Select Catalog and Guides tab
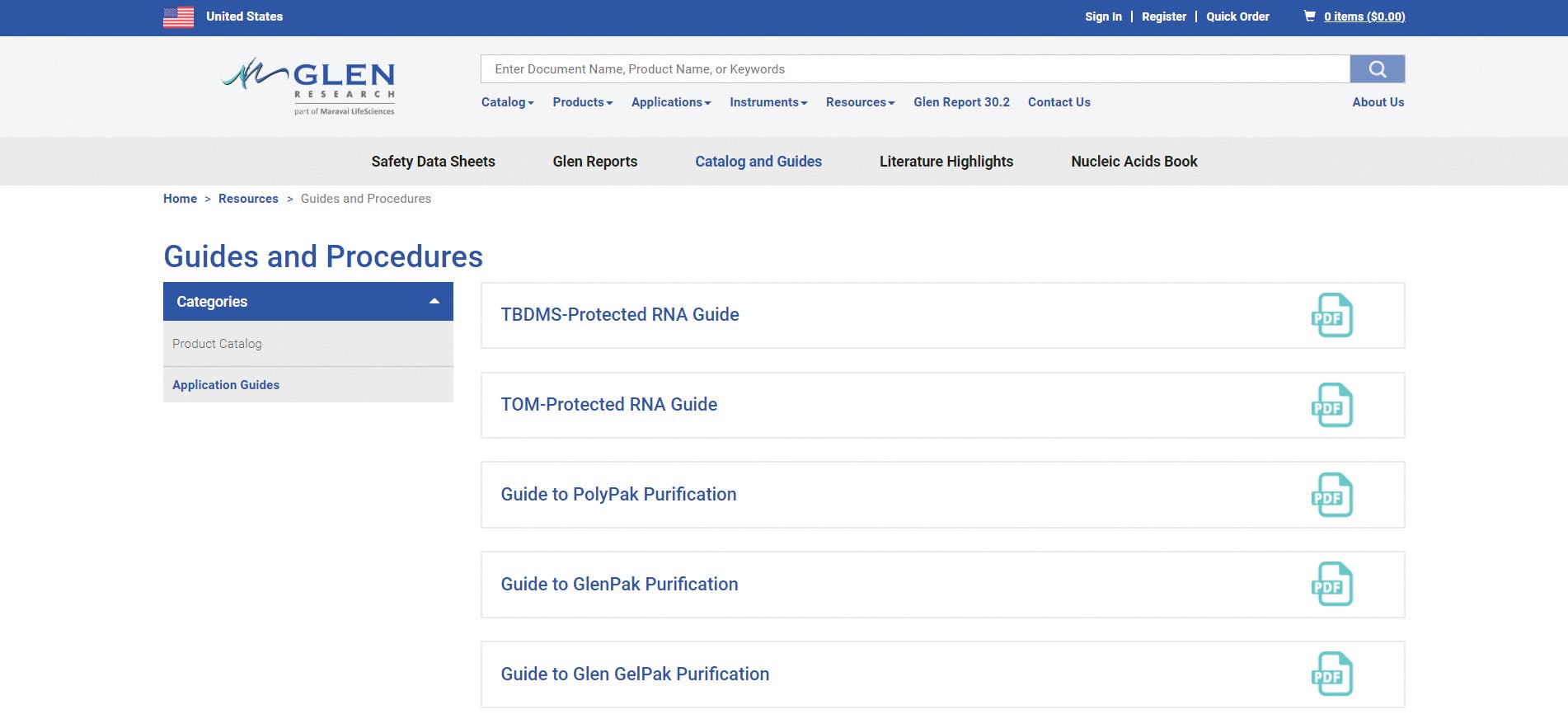 click(758, 162)
